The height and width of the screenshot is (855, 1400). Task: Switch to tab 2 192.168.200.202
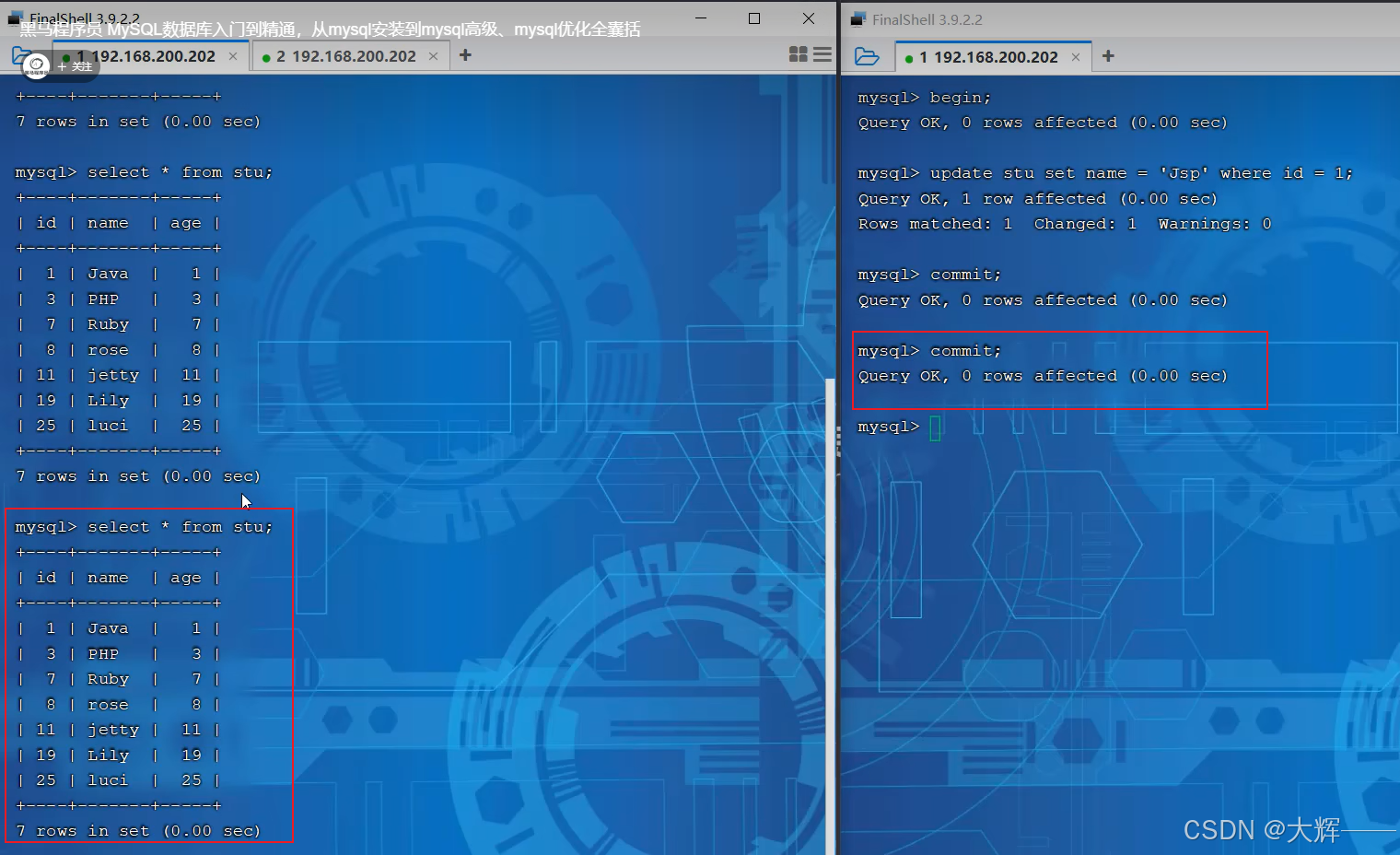point(349,56)
